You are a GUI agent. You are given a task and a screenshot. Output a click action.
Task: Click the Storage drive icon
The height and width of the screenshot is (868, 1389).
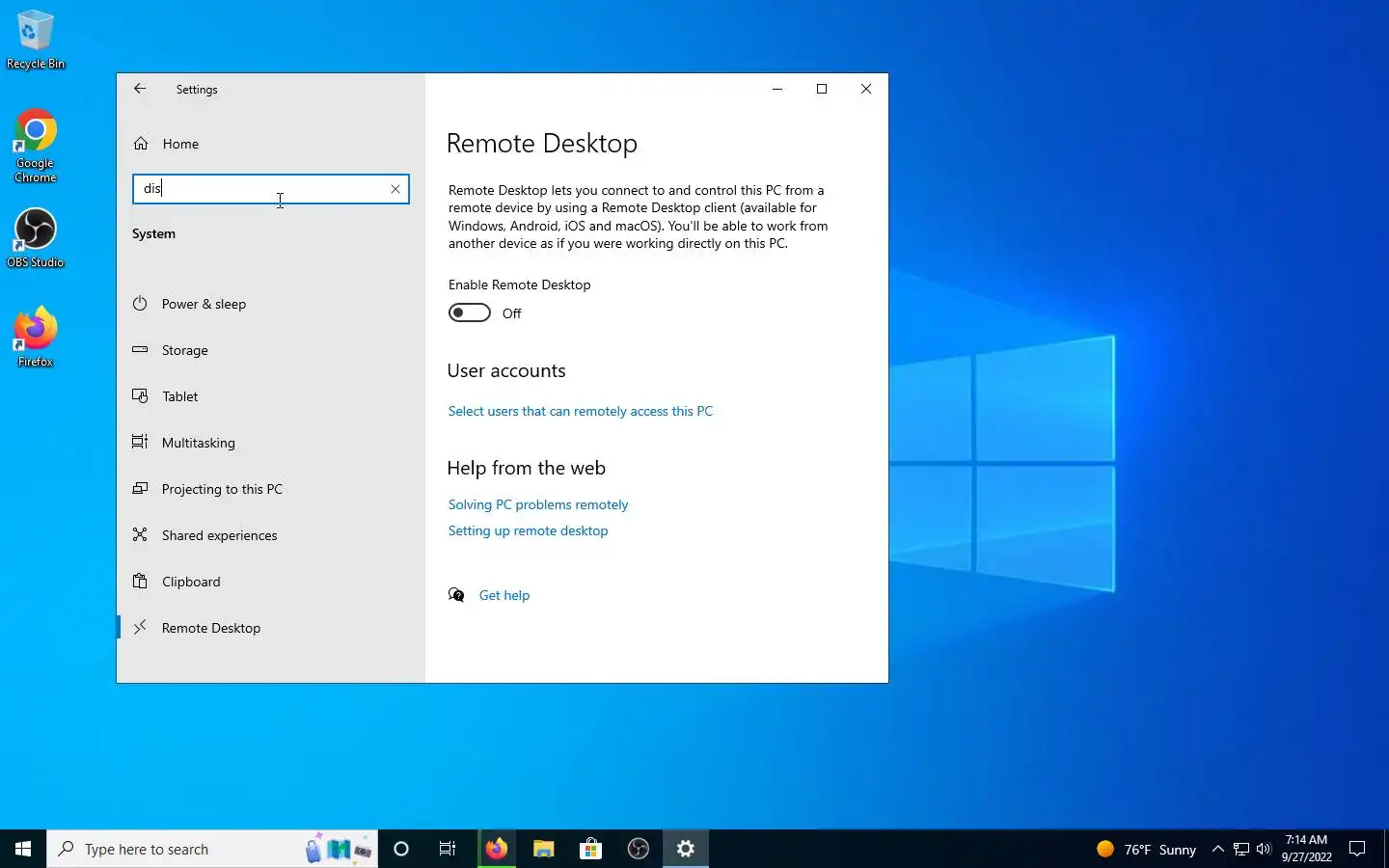(140, 349)
